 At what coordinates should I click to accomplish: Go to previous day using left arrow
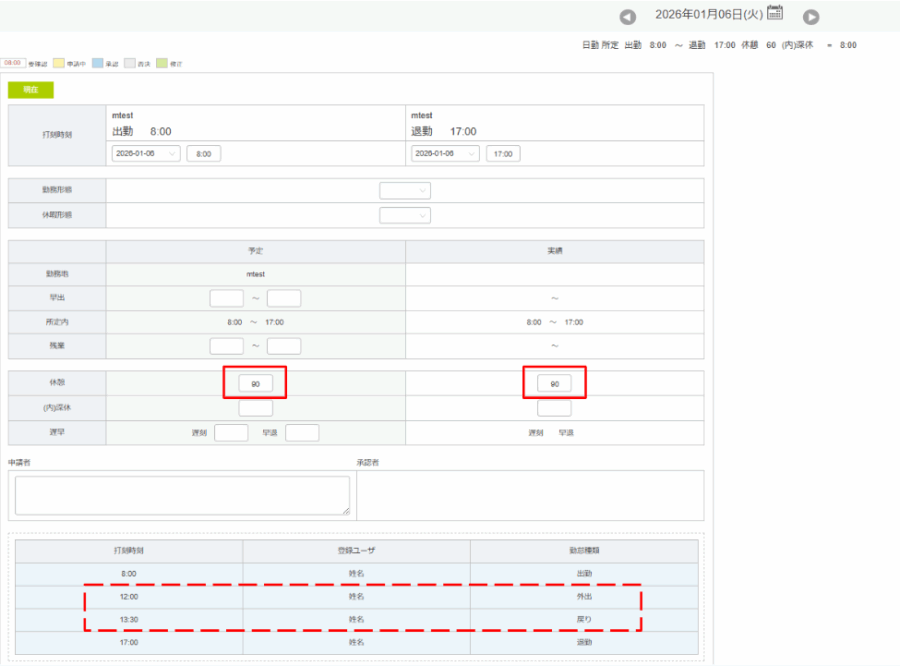[x=628, y=17]
